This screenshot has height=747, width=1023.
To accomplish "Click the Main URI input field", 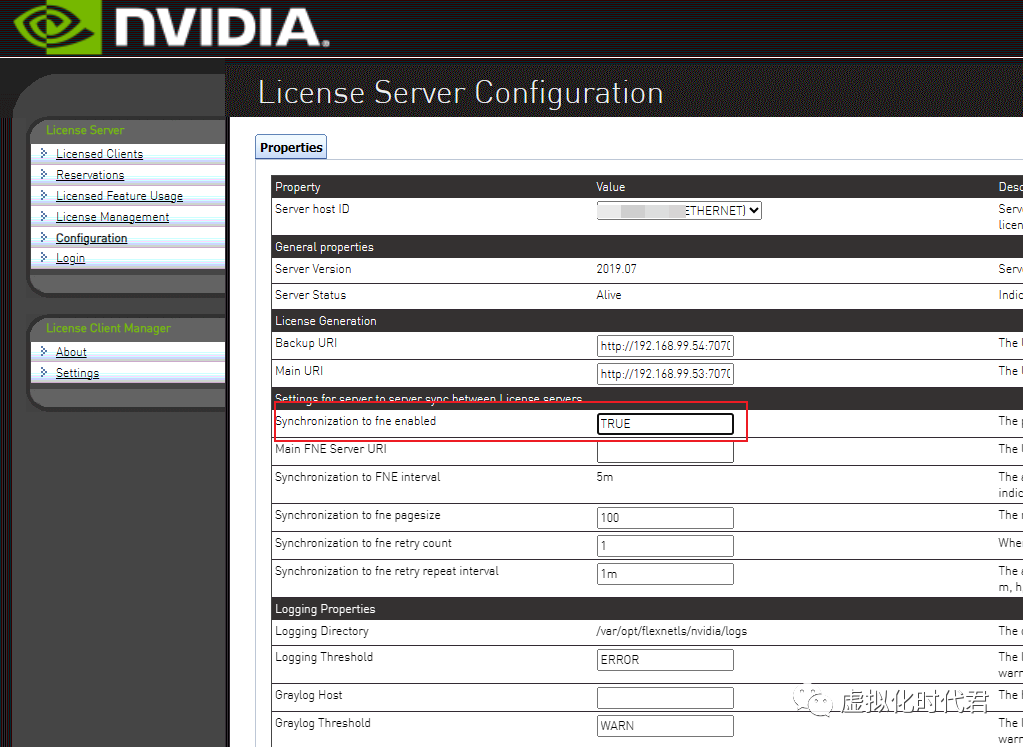I will (665, 374).
